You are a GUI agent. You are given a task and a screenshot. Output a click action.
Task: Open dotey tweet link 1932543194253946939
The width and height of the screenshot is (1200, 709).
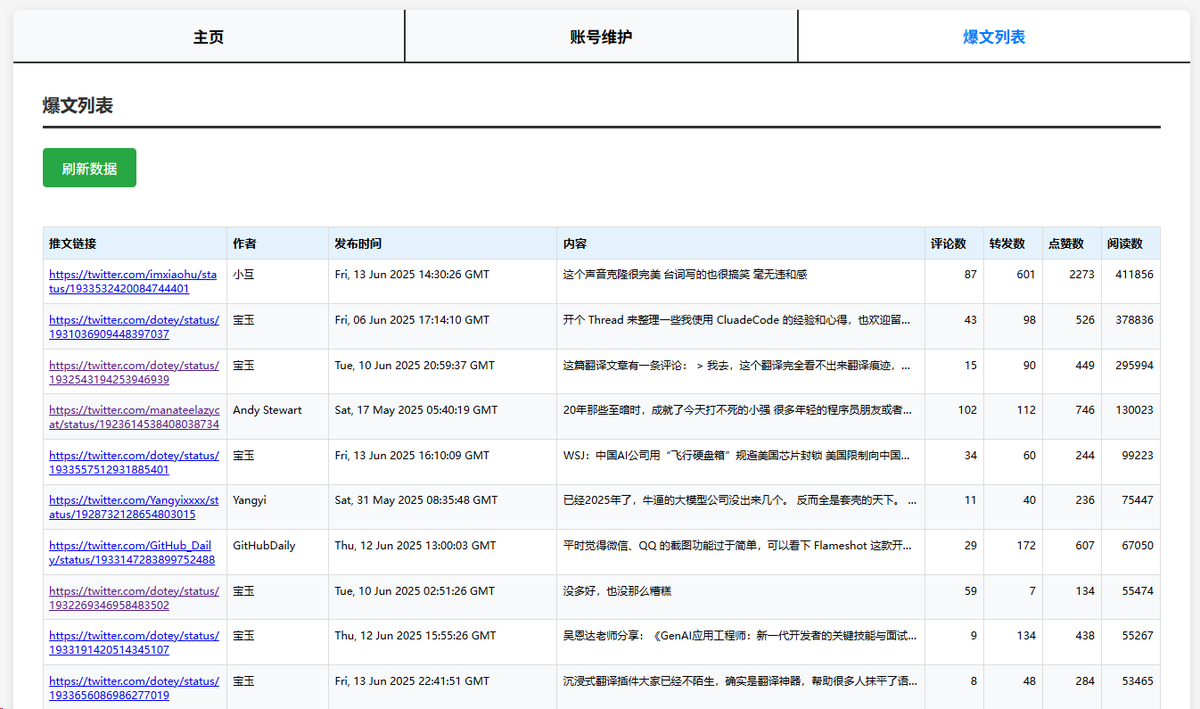click(133, 372)
